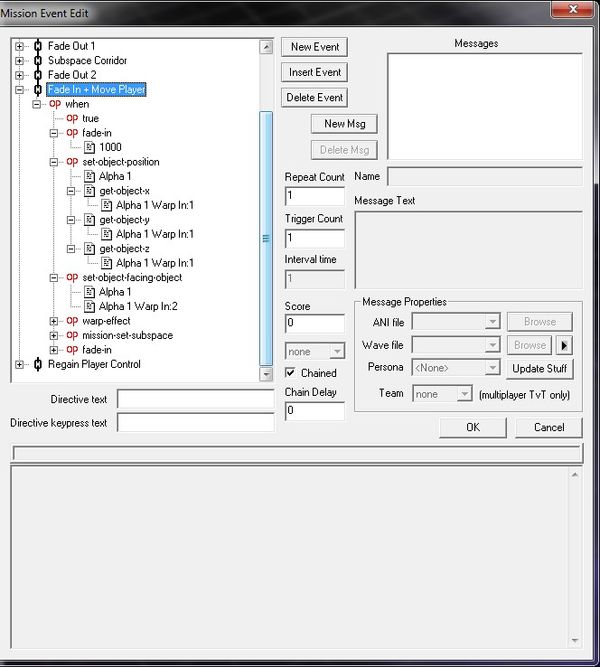
Task: Expand the warp-effect operator node
Action: point(55,321)
